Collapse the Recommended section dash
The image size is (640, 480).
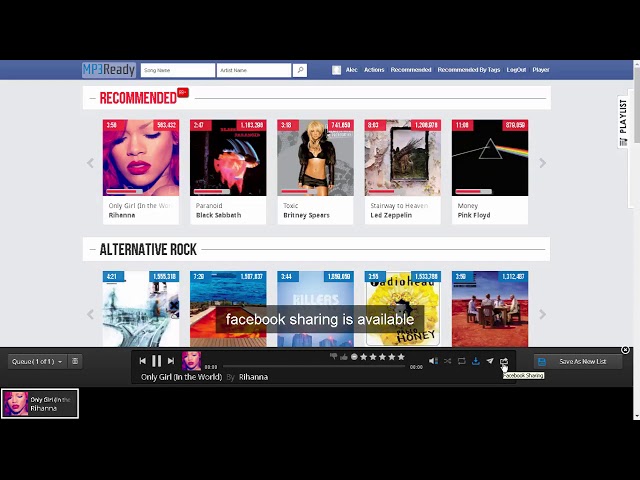click(92, 98)
